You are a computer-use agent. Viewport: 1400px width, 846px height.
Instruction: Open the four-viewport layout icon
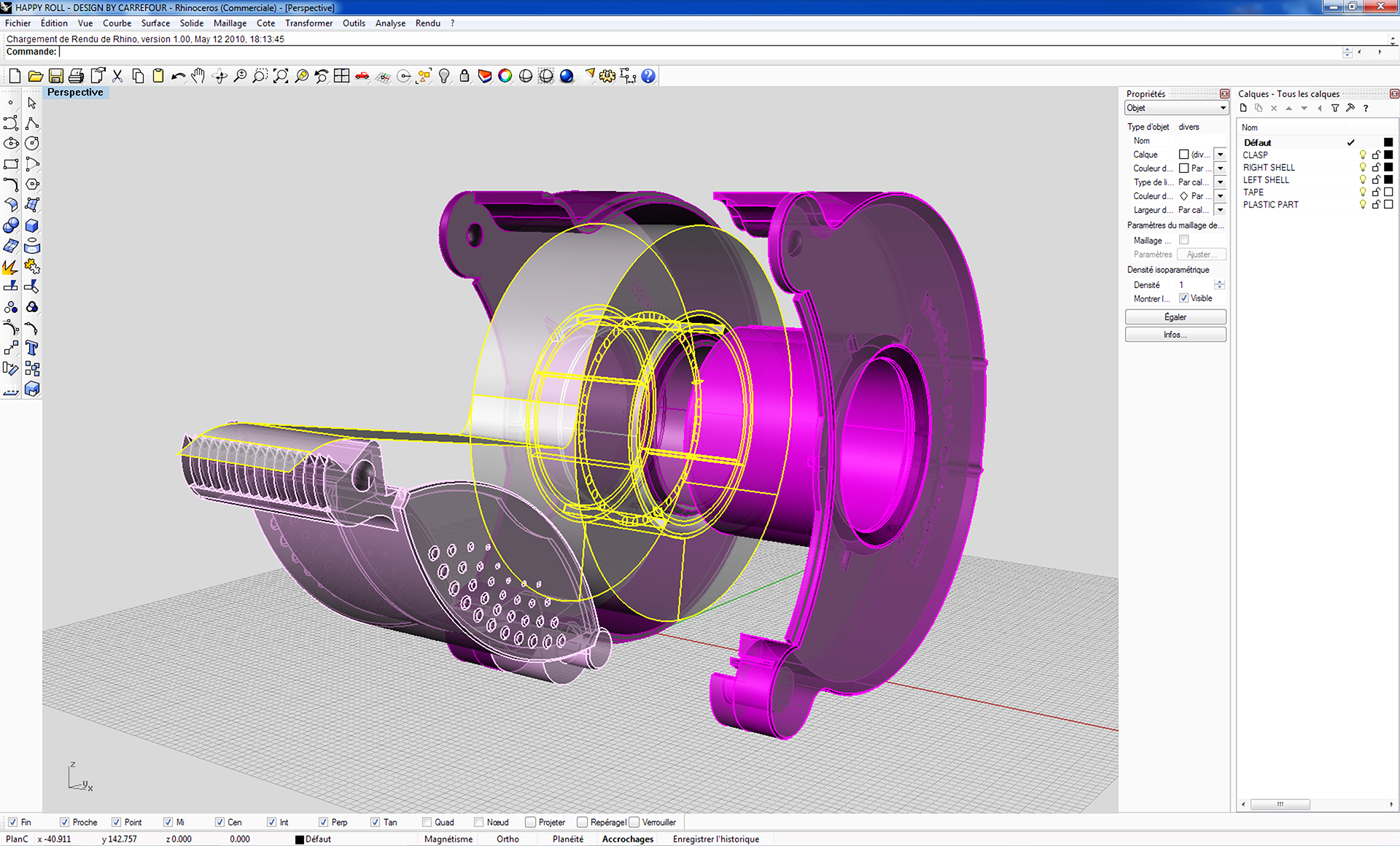pyautogui.click(x=341, y=76)
